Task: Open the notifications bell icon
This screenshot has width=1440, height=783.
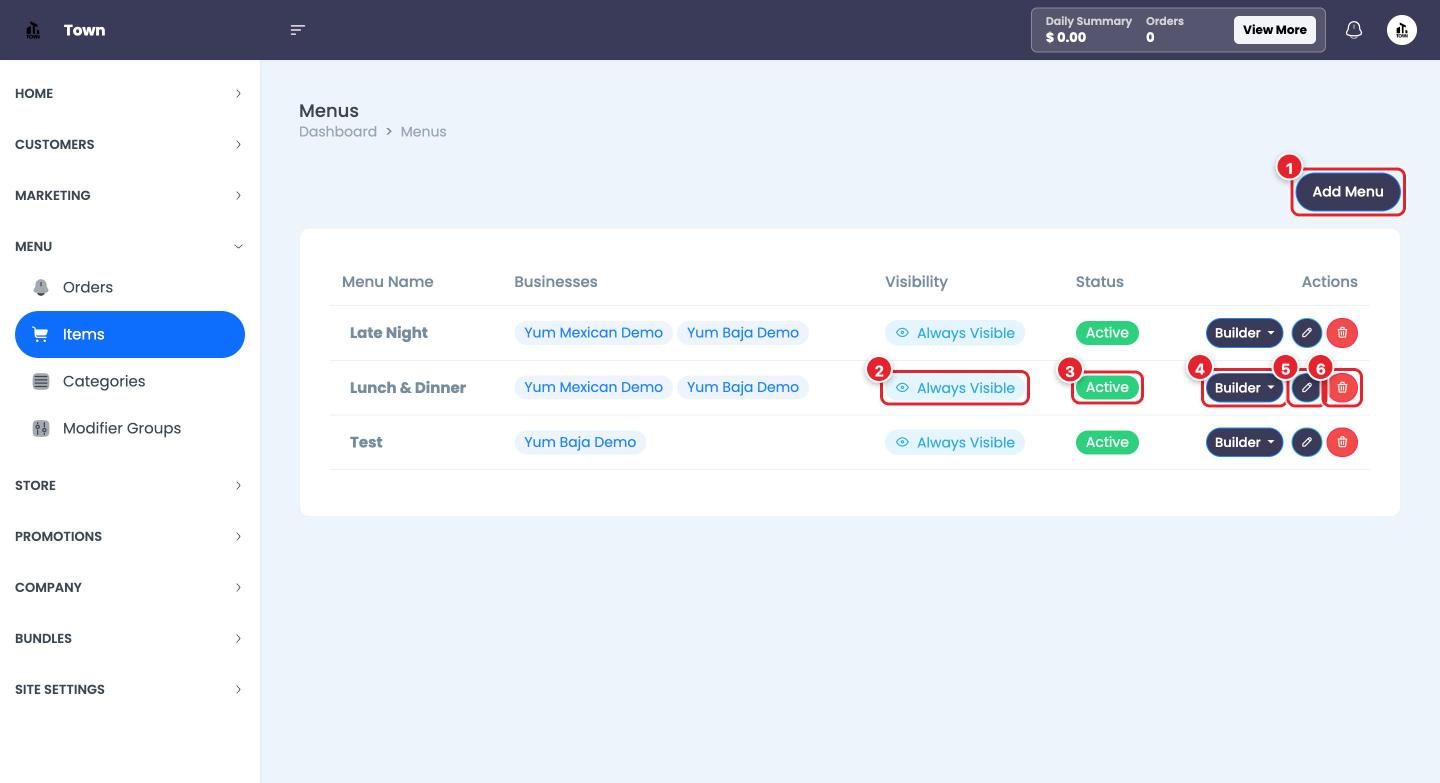Action: point(1354,30)
